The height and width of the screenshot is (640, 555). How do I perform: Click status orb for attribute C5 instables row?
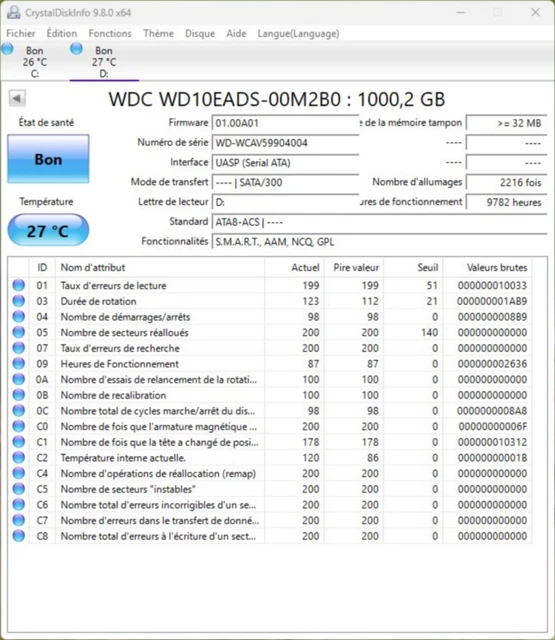[18, 489]
